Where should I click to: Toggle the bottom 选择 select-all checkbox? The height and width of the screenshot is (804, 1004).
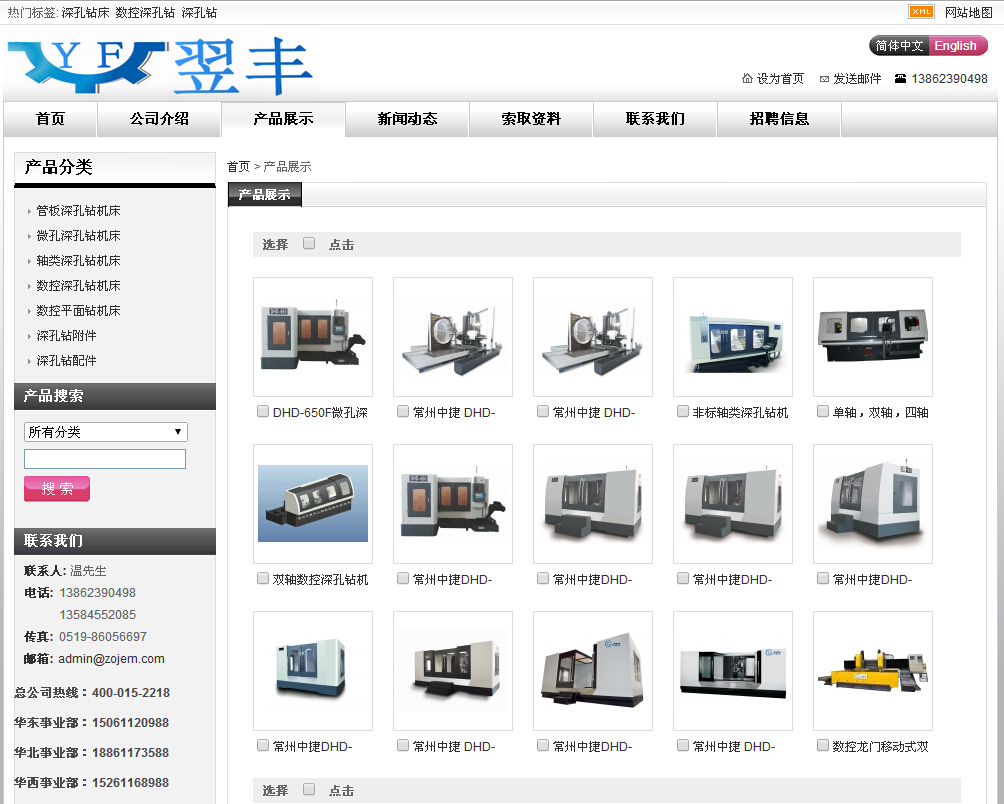tap(309, 789)
